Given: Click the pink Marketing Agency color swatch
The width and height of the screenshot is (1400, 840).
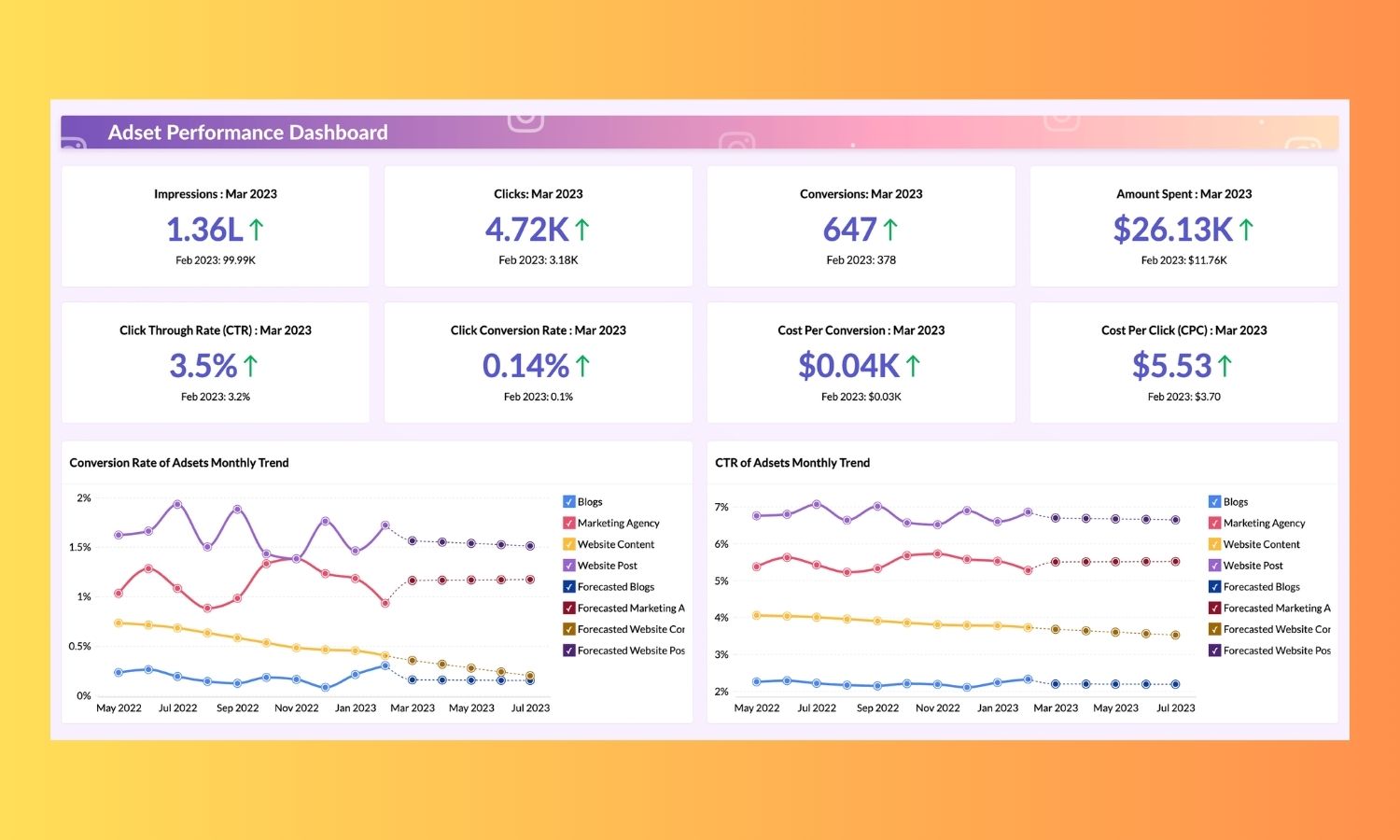Looking at the screenshot, I should point(568,523).
